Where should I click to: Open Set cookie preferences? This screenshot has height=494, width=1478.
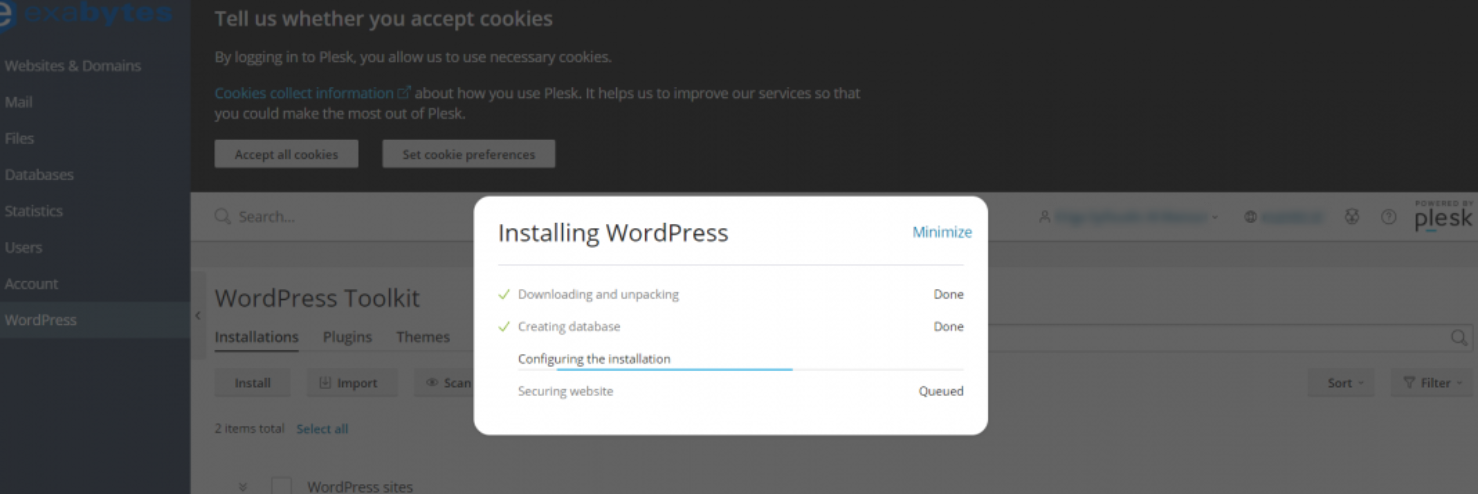(468, 154)
